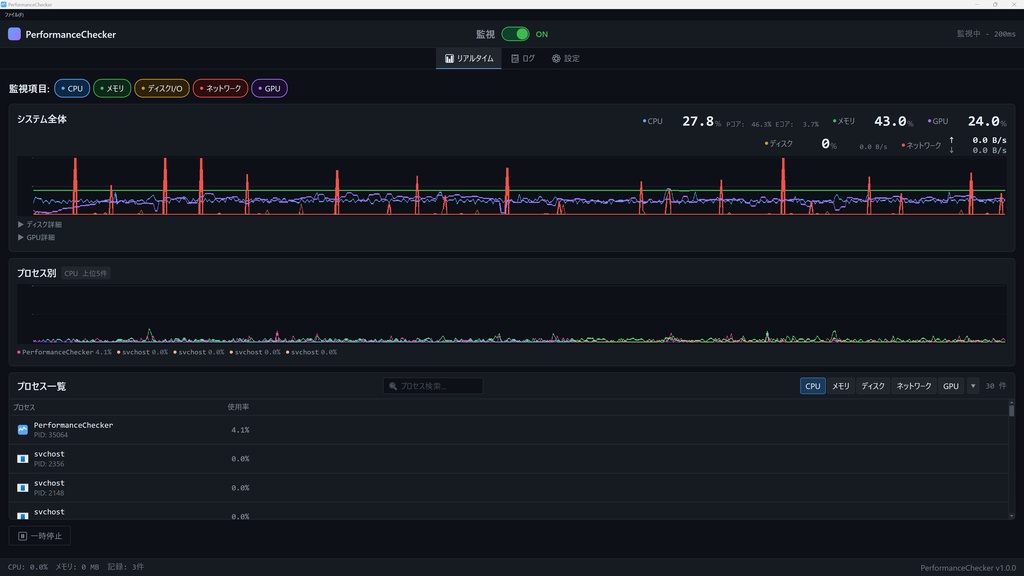The image size is (1024, 576).
Task: Click the CPU 上位5件 badge
Action: click(x=86, y=273)
